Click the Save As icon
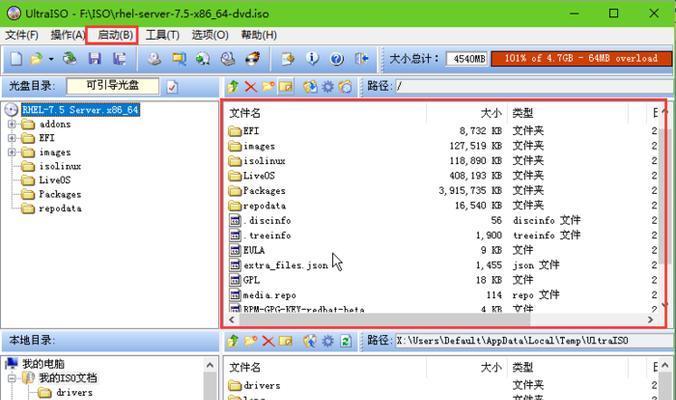Viewport: 676px width, 400px height. pos(119,59)
